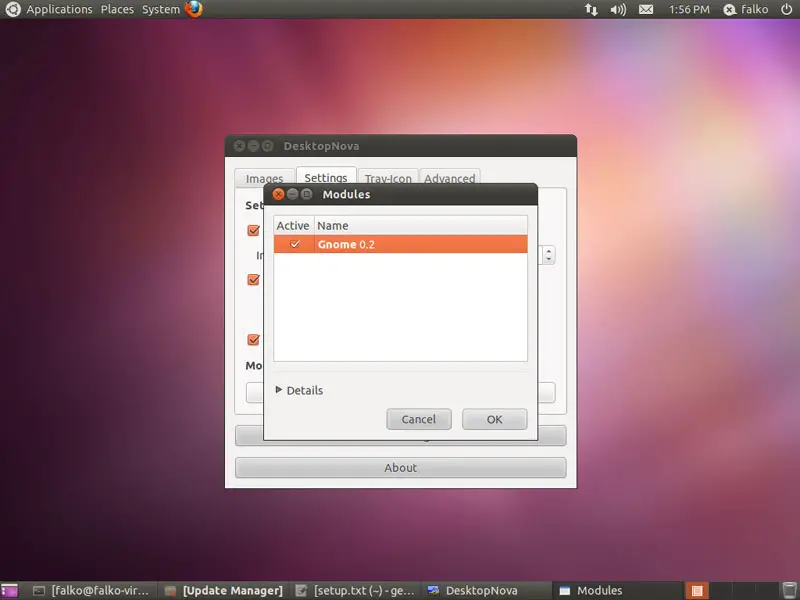Switch to the Settings tab in DesktopNova
Viewport: 800px width, 600px height.
326,177
